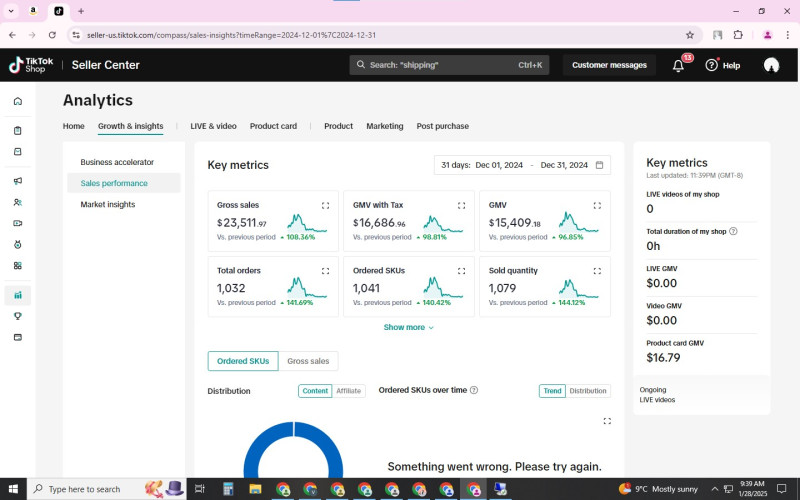Open the Marketing megaphone icon in sidebar
Screen dimensions: 800x500
coord(18,181)
